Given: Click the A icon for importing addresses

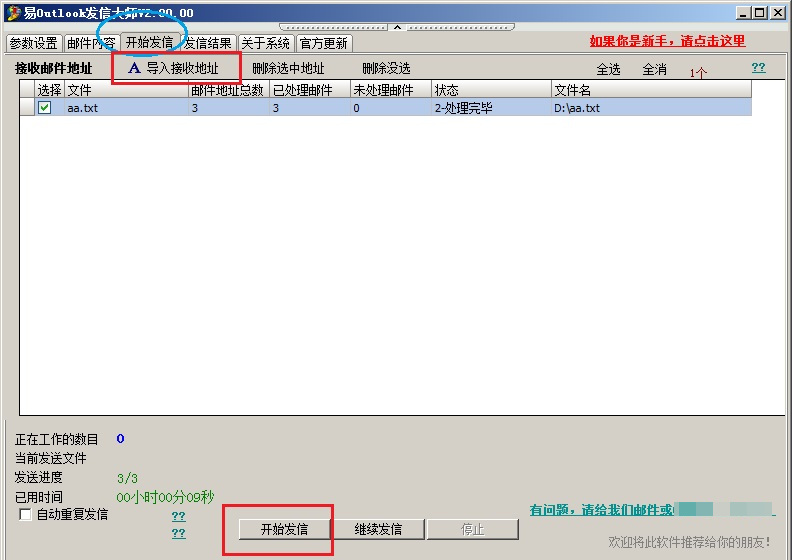Looking at the screenshot, I should point(134,68).
